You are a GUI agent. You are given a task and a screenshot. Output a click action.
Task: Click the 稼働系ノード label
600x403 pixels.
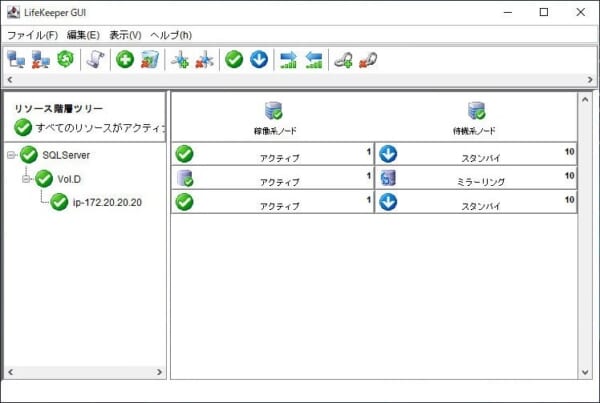click(275, 131)
